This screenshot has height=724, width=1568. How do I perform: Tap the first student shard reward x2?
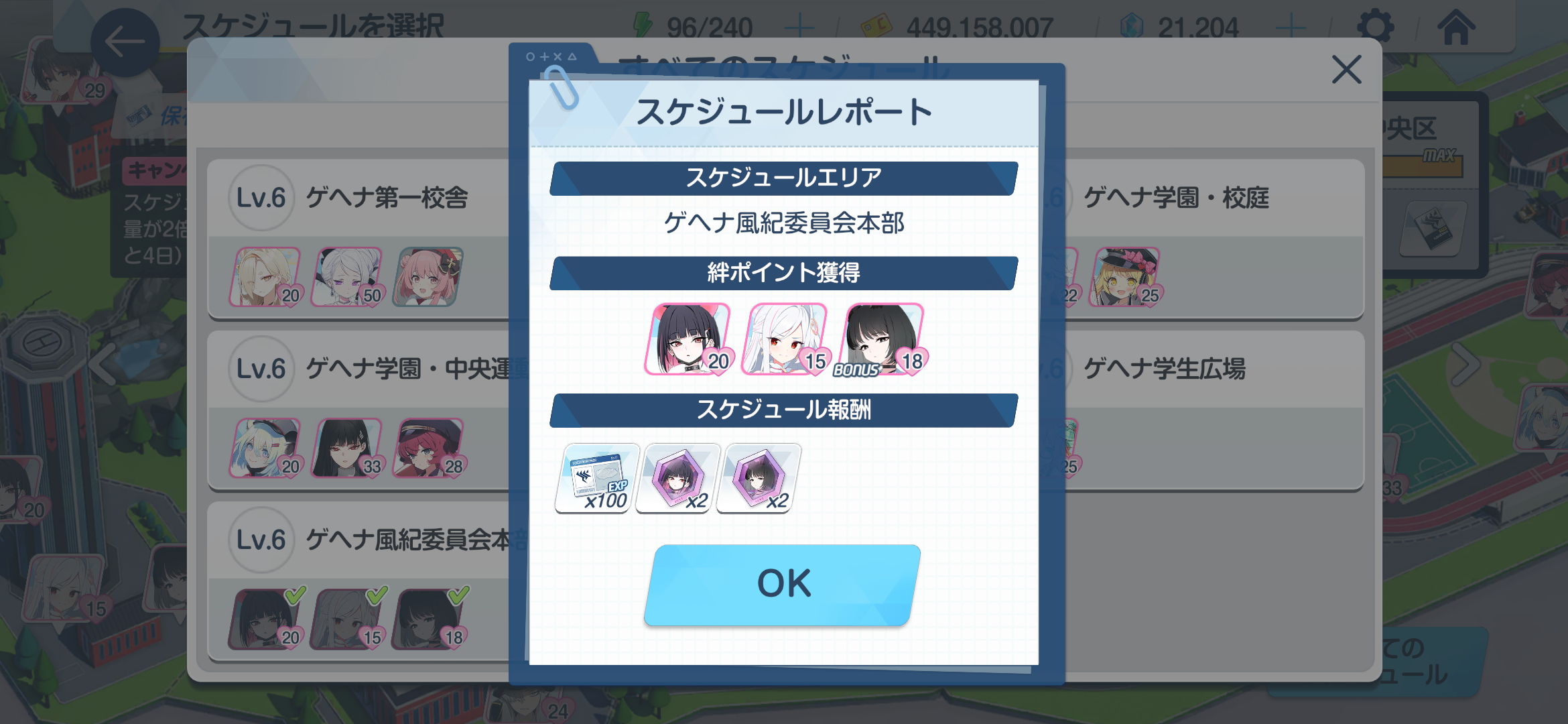coord(678,479)
